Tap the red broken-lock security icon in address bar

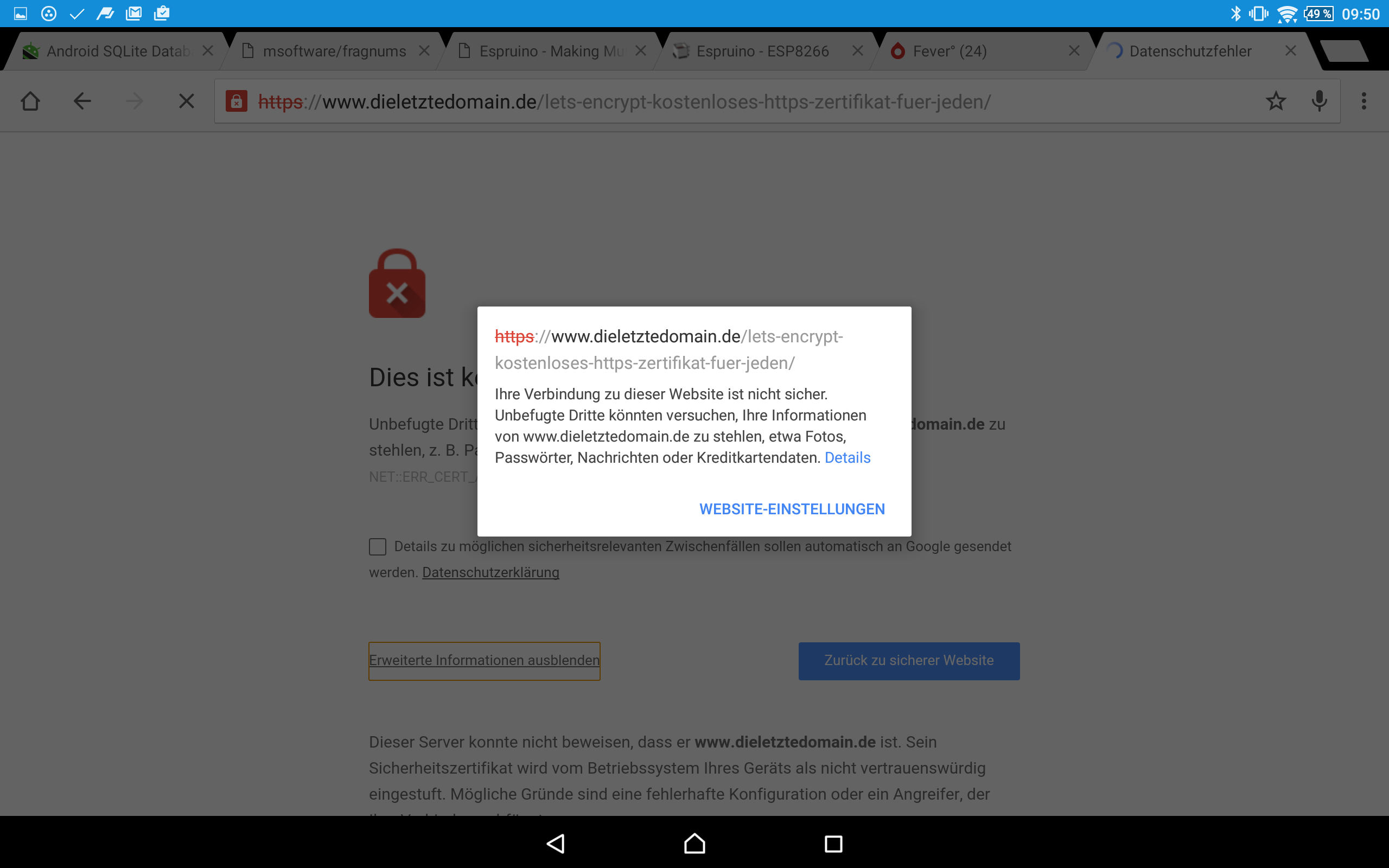pos(236,101)
